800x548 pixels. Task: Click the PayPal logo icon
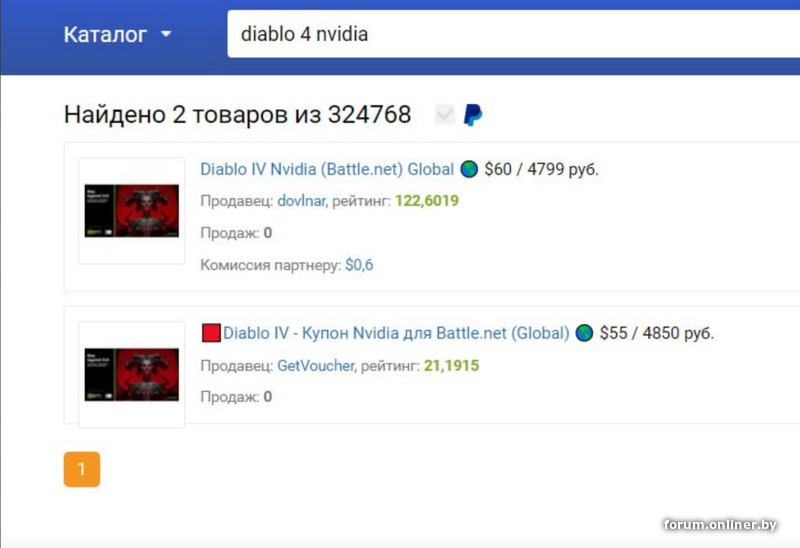point(472,115)
